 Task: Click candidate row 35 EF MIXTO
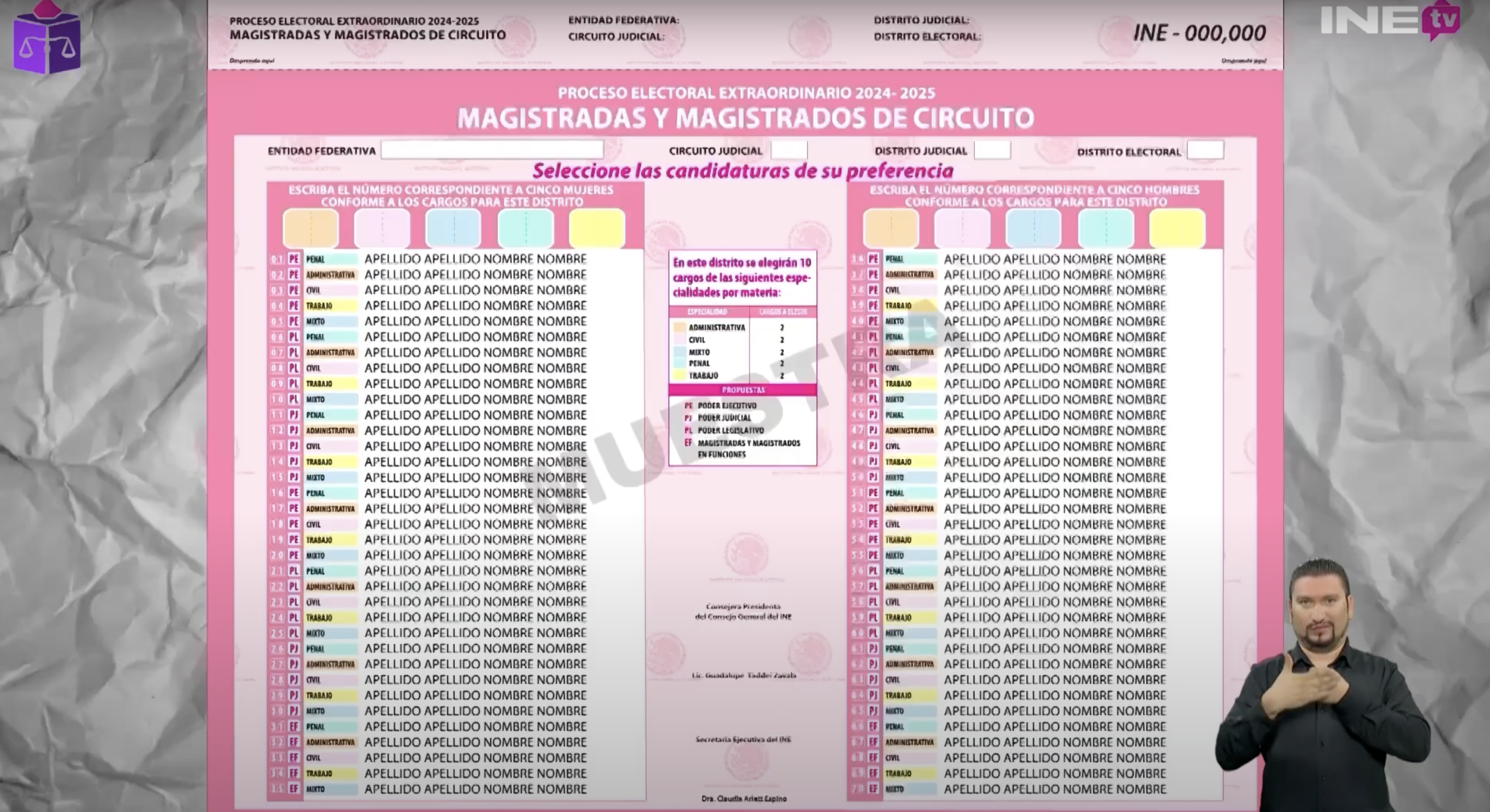tap(456, 789)
